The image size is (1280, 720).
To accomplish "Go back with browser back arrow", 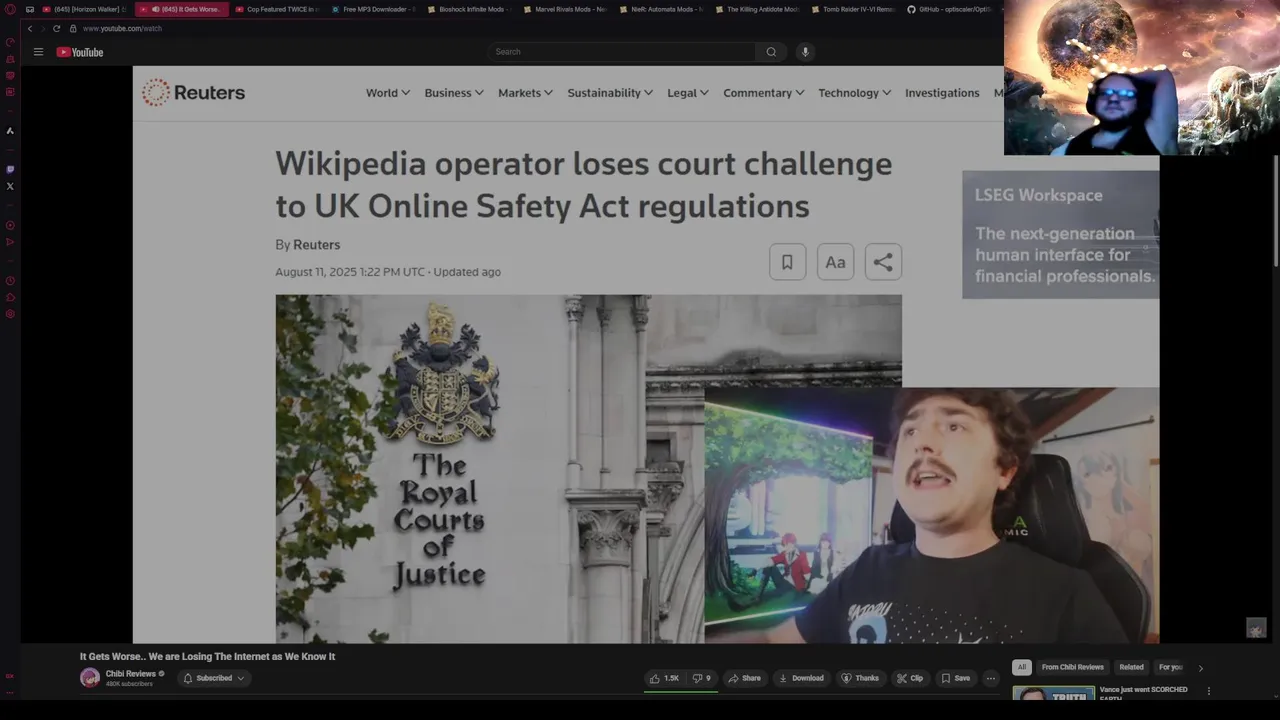I will [29, 28].
